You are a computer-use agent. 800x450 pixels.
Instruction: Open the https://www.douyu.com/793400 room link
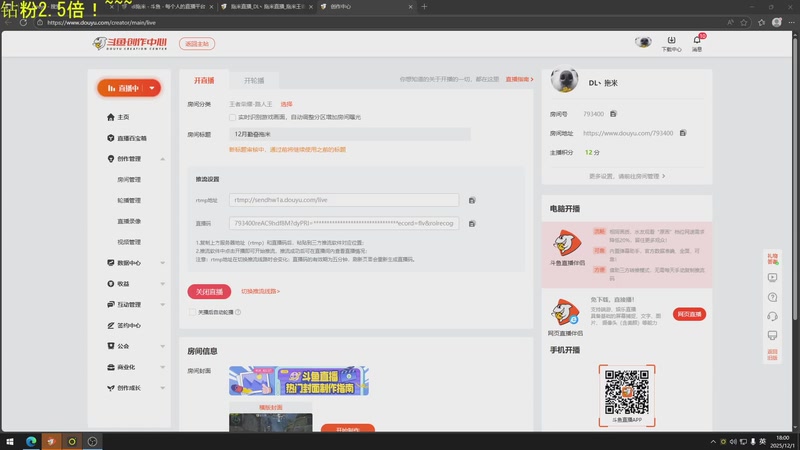(628, 133)
